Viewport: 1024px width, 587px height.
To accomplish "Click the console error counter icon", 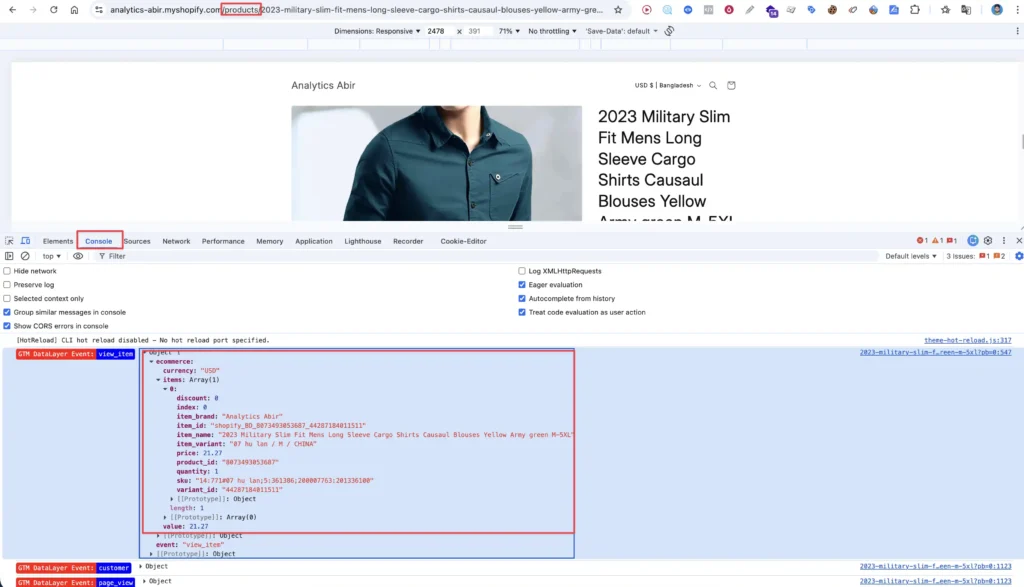I will pos(921,240).
